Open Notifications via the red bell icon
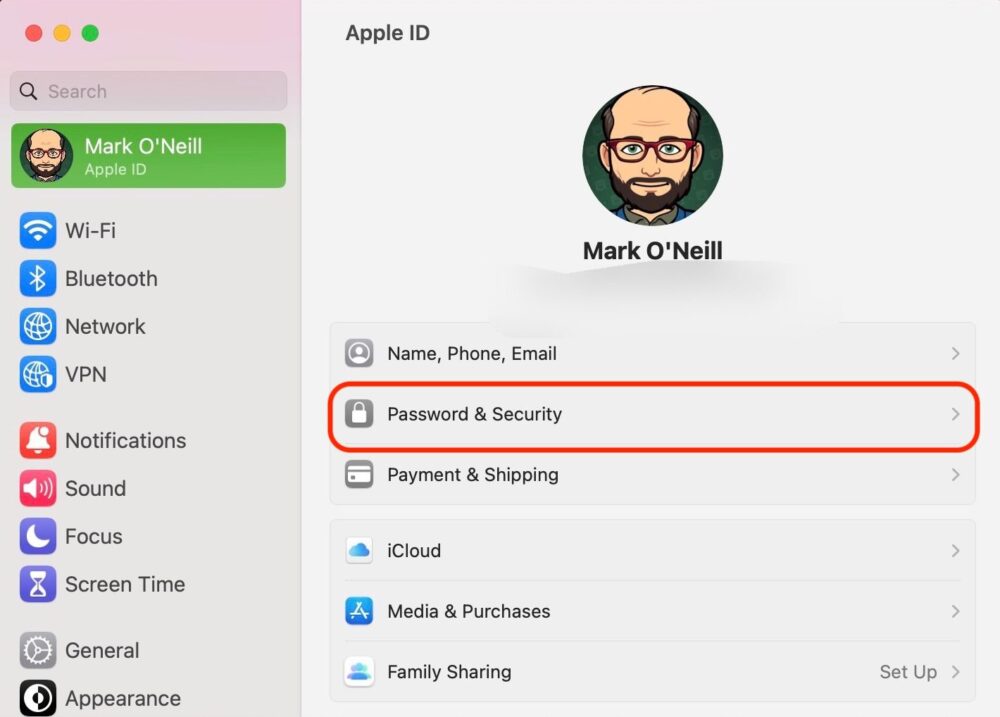This screenshot has width=1000, height=717. point(37,440)
